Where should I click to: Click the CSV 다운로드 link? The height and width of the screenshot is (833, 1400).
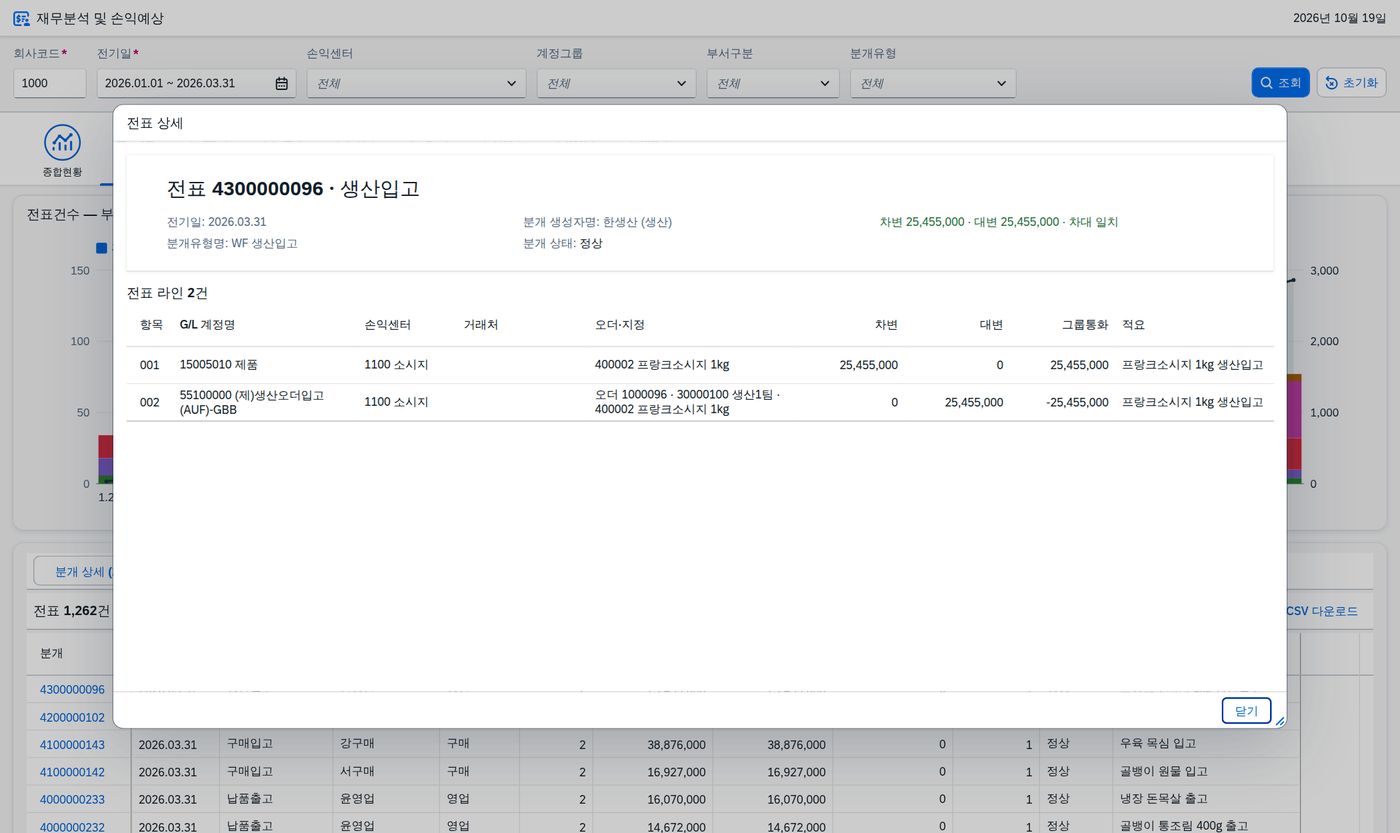1321,611
